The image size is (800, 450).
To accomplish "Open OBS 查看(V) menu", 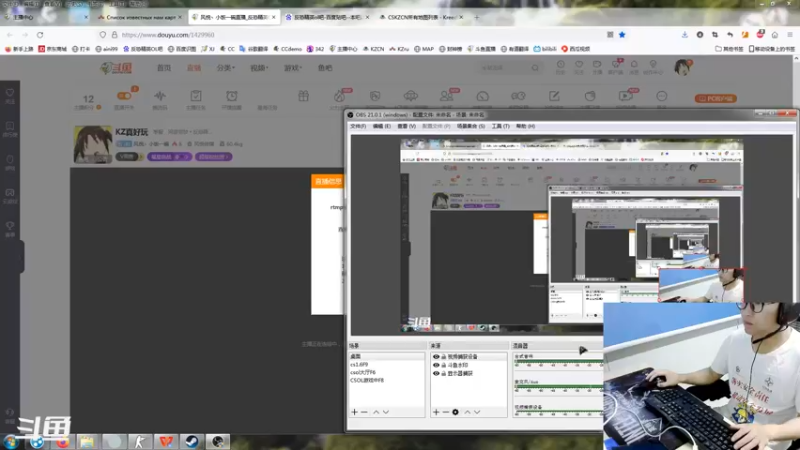I will [407, 126].
